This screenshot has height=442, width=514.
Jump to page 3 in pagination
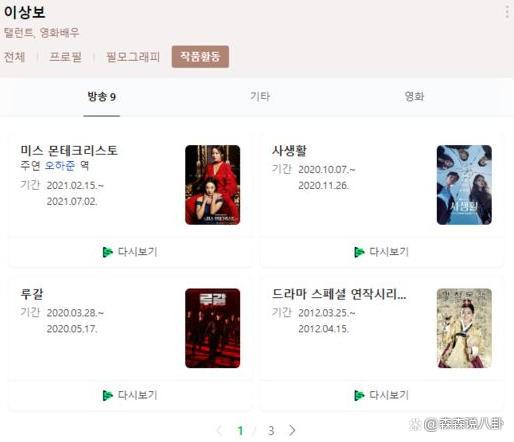(x=271, y=431)
